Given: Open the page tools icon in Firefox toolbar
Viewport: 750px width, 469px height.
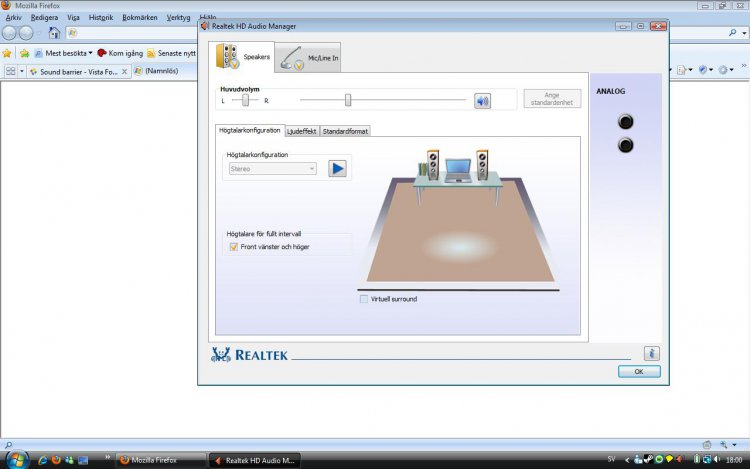Looking at the screenshot, I should (683, 70).
